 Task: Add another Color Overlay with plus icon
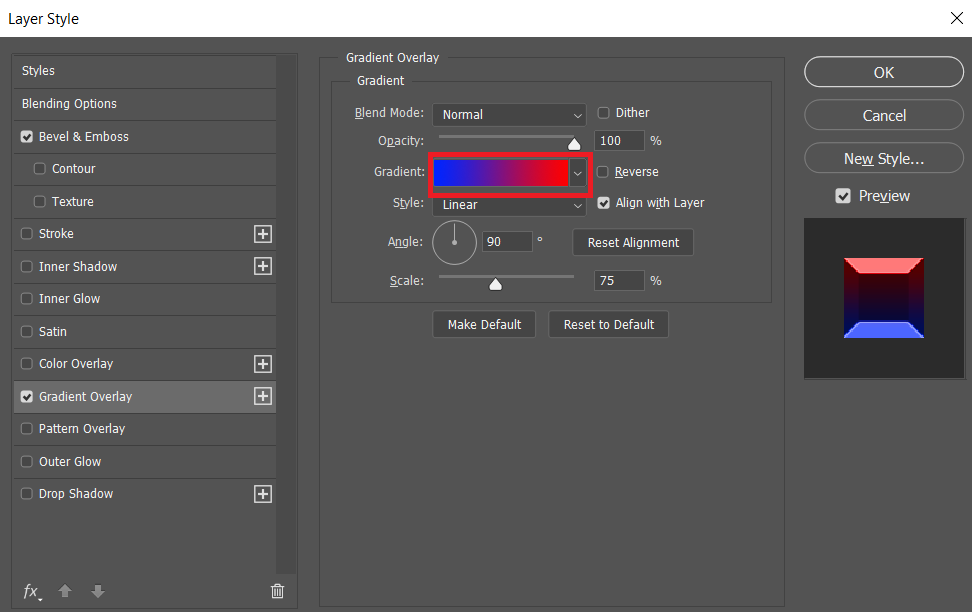click(x=263, y=364)
